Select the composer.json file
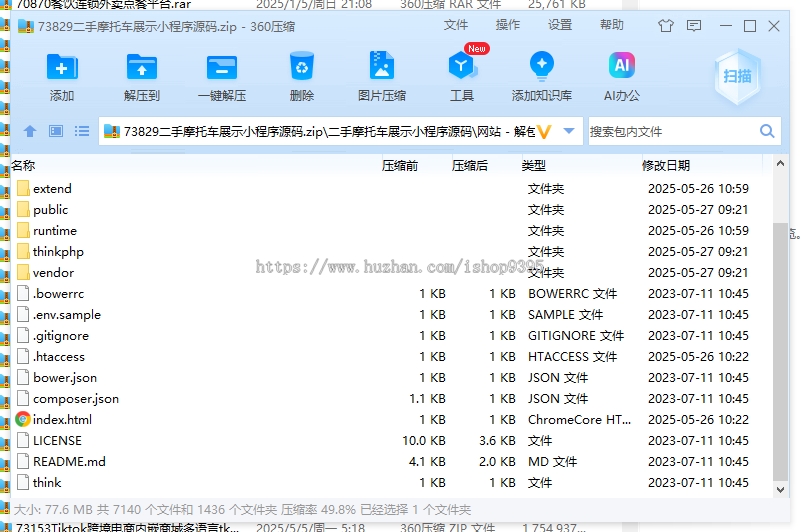The height and width of the screenshot is (532, 800). [76, 399]
